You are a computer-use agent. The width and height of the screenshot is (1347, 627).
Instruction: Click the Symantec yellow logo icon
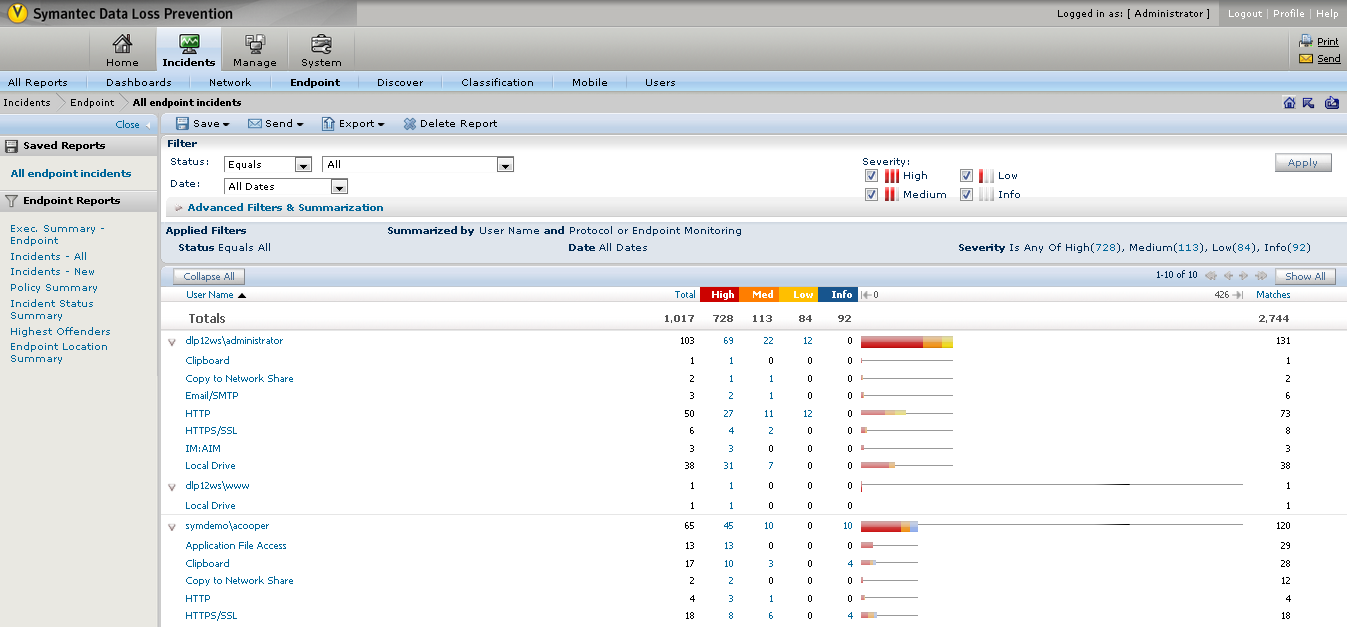pos(17,14)
